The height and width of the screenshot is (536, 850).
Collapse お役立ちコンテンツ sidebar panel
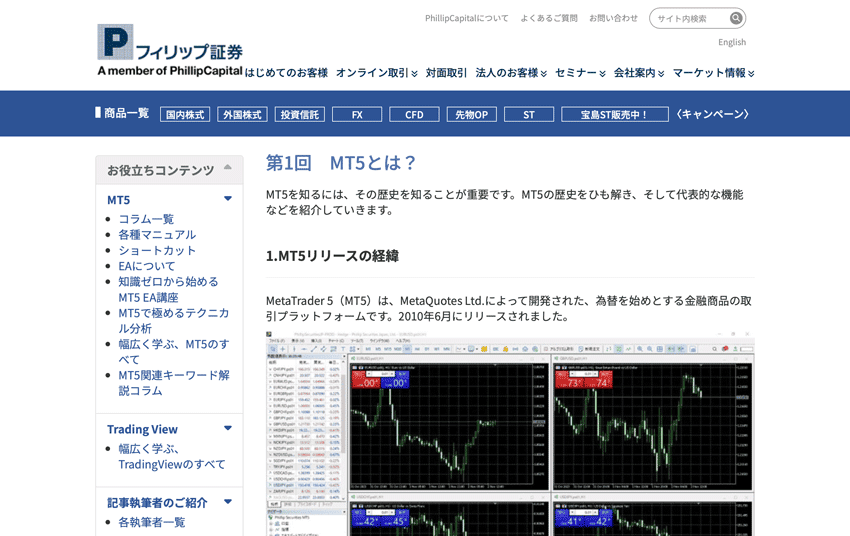pyautogui.click(x=228, y=167)
